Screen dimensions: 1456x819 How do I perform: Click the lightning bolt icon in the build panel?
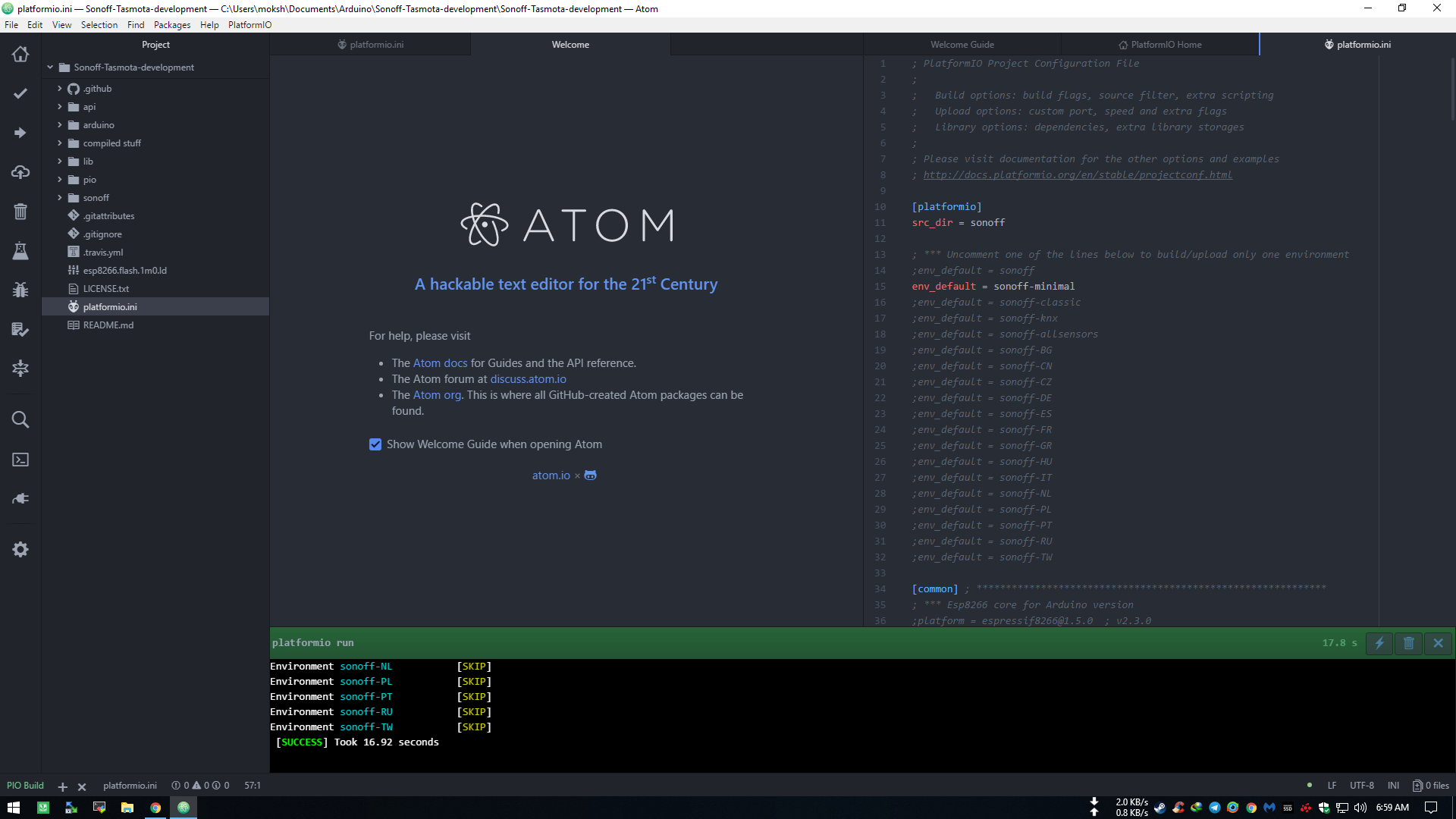1379,643
